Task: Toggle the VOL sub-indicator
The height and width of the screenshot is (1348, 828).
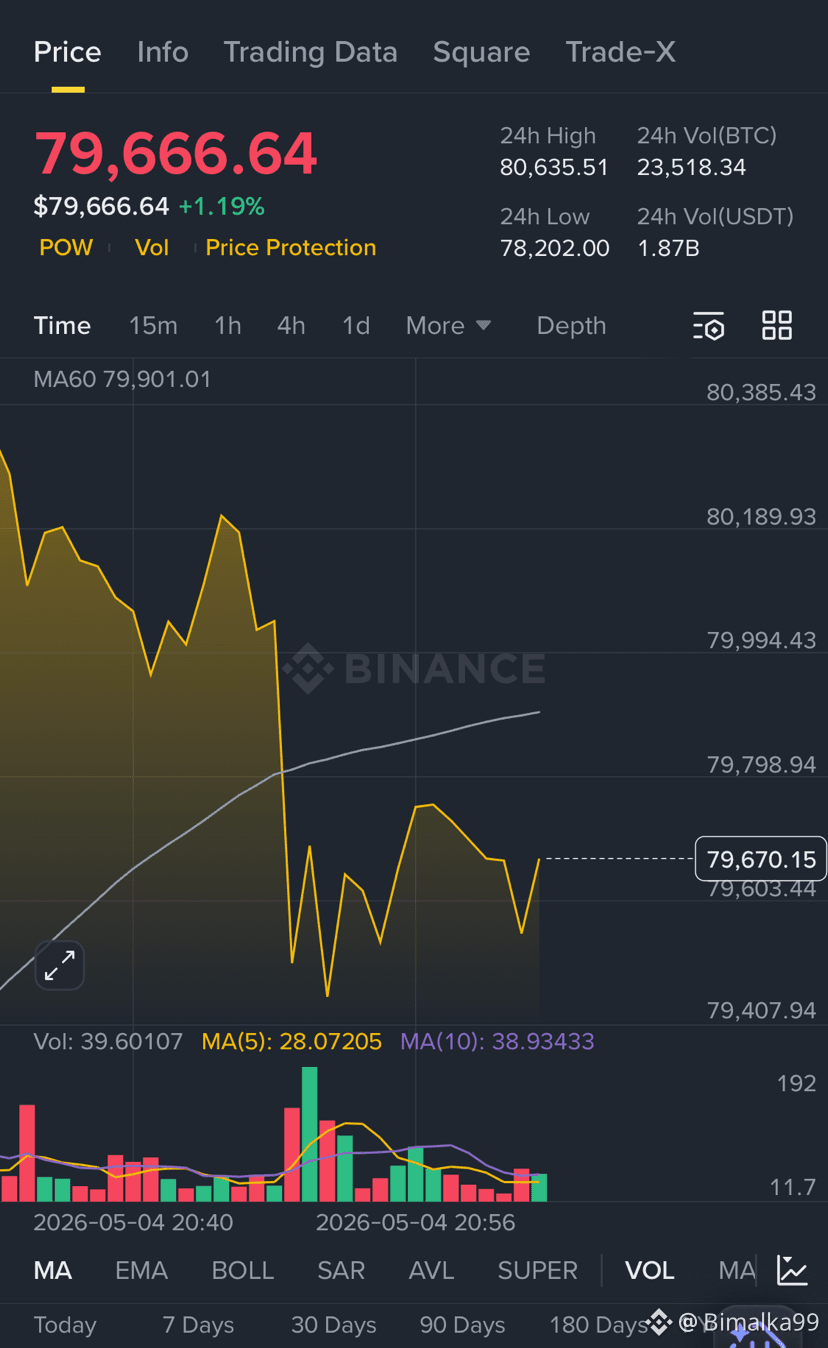Action: pyautogui.click(x=650, y=1271)
